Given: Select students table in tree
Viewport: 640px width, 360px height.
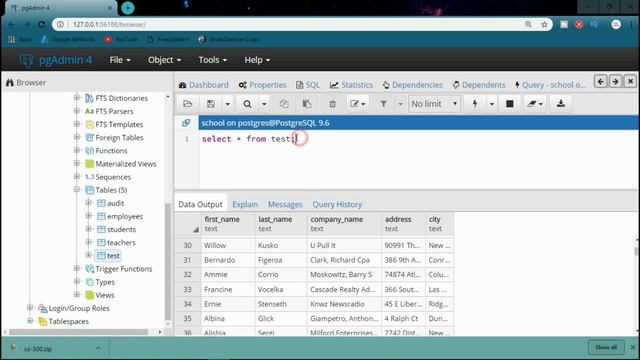Looking at the screenshot, I should pos(121,229).
